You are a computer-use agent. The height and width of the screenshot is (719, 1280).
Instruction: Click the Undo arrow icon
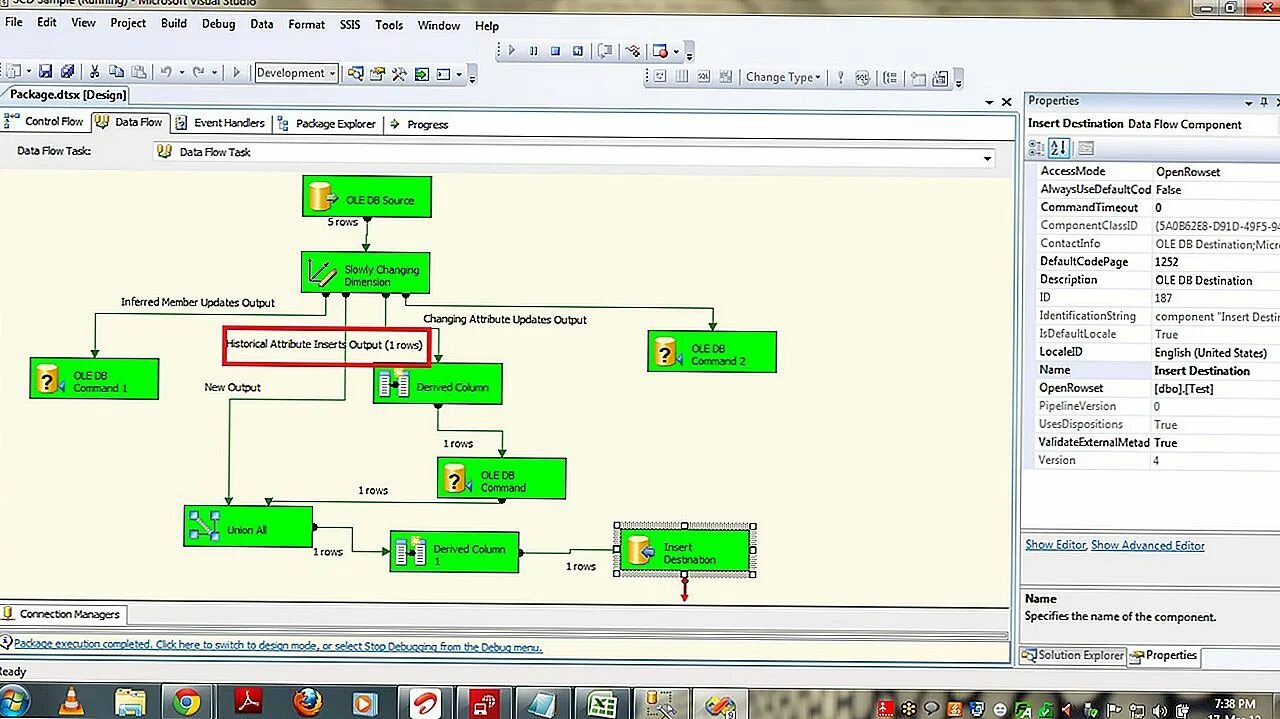click(x=166, y=72)
